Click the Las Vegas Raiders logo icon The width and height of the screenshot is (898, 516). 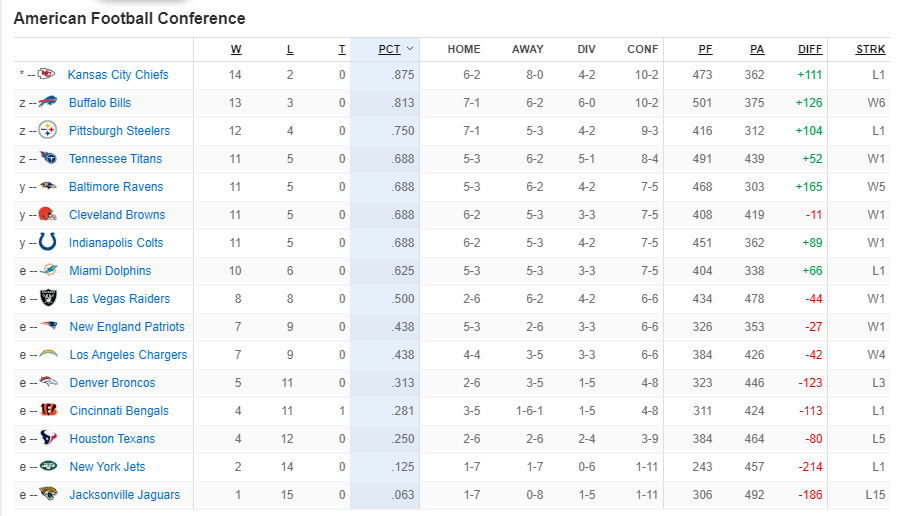48,299
